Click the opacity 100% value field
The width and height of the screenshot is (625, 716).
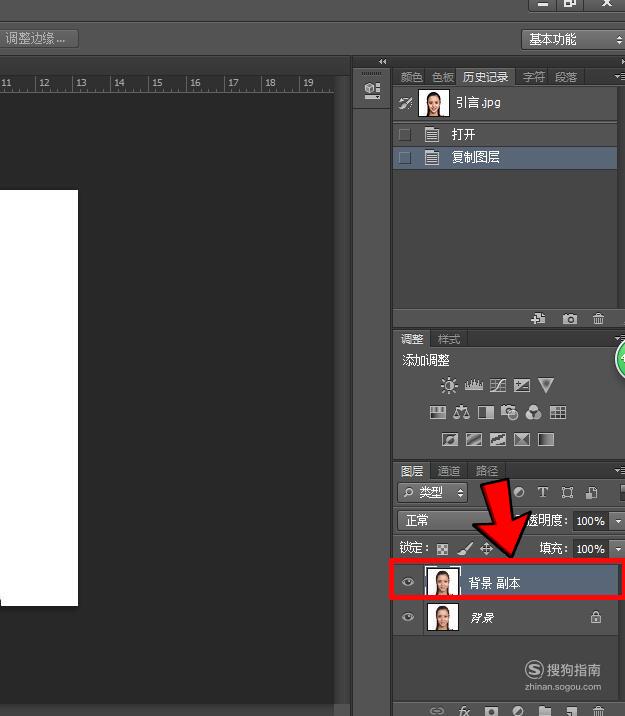pos(590,521)
